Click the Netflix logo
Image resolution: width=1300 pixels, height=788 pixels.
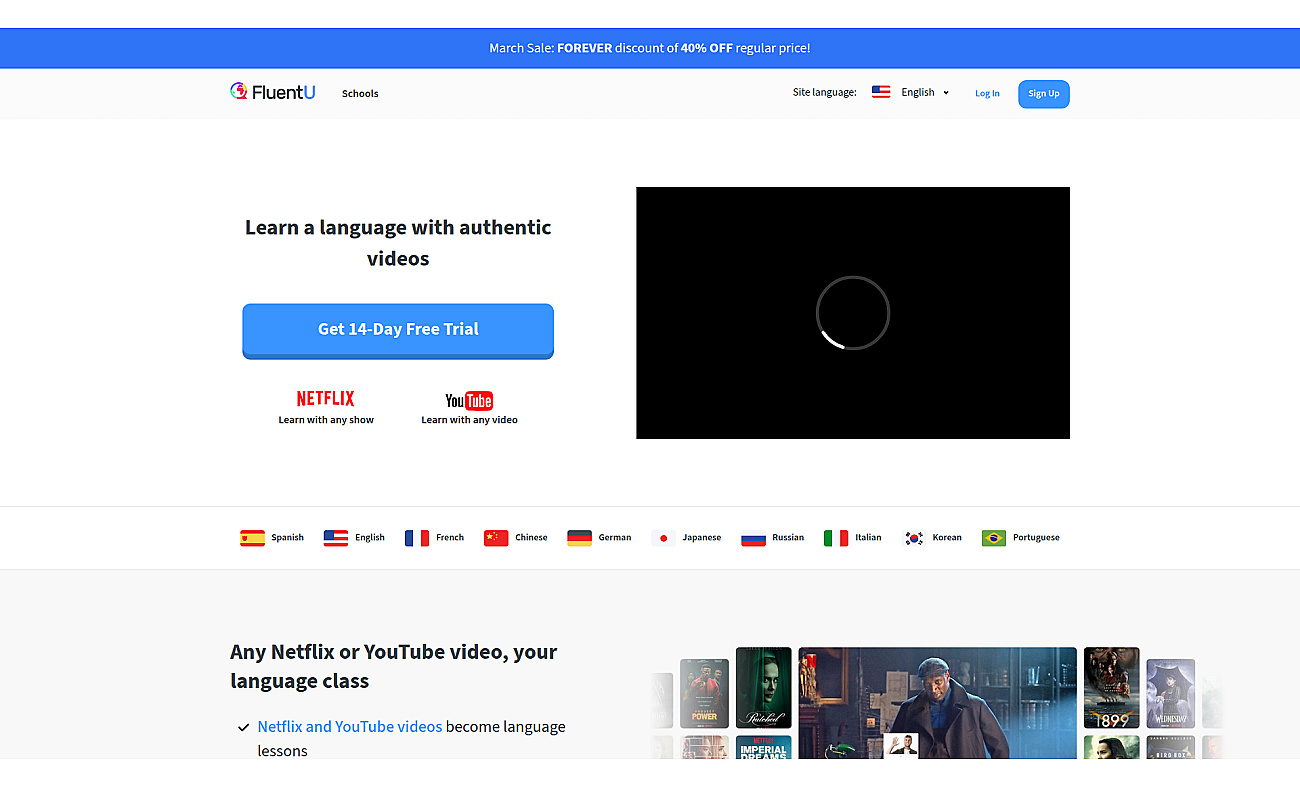coord(325,398)
